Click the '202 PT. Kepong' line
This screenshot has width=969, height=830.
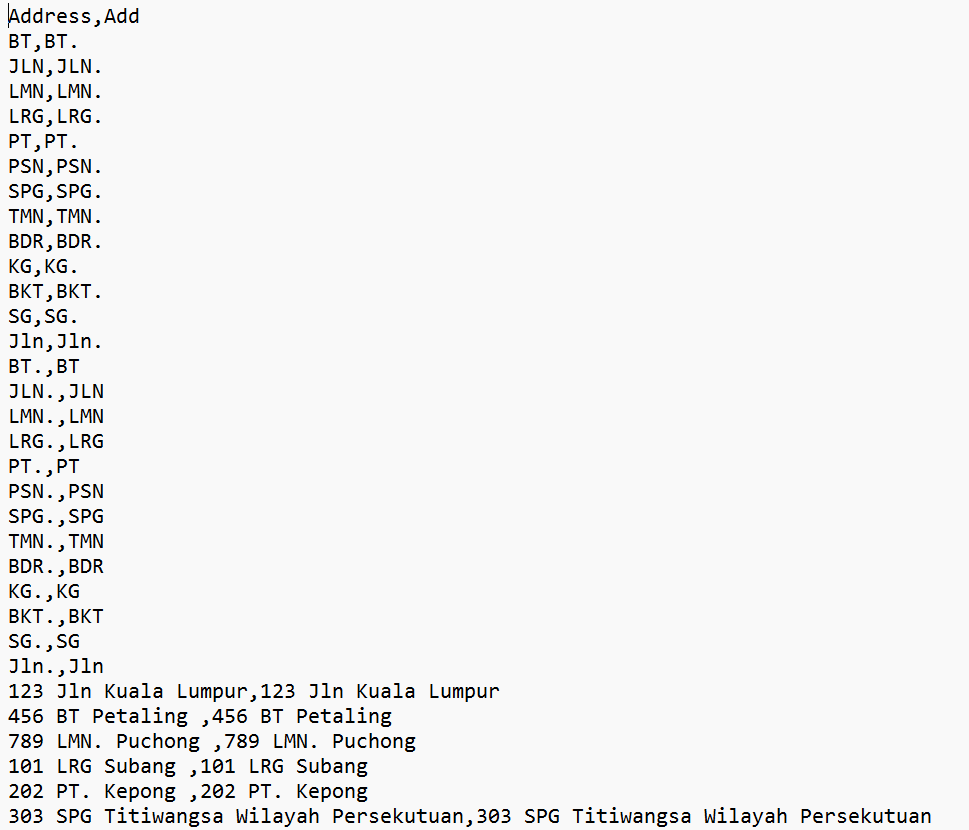pos(188,792)
